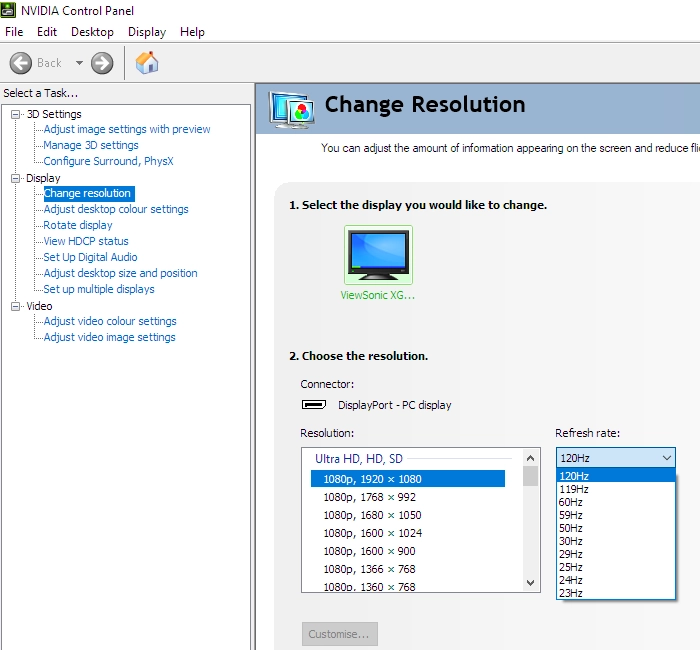The image size is (700, 650).
Task: Open Rotate display task
Action: click(x=78, y=225)
